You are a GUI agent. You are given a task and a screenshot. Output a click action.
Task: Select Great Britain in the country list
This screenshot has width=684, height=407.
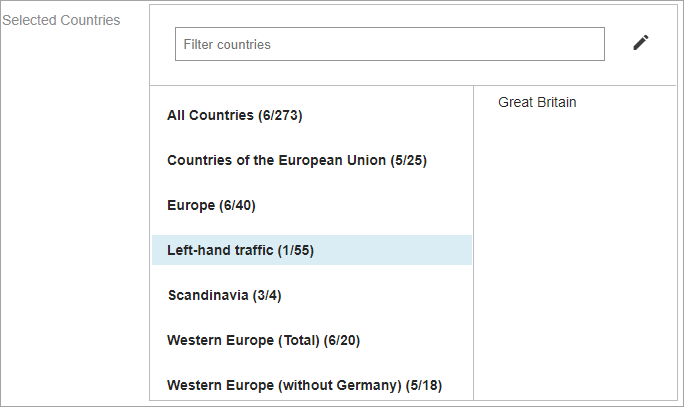coord(537,102)
